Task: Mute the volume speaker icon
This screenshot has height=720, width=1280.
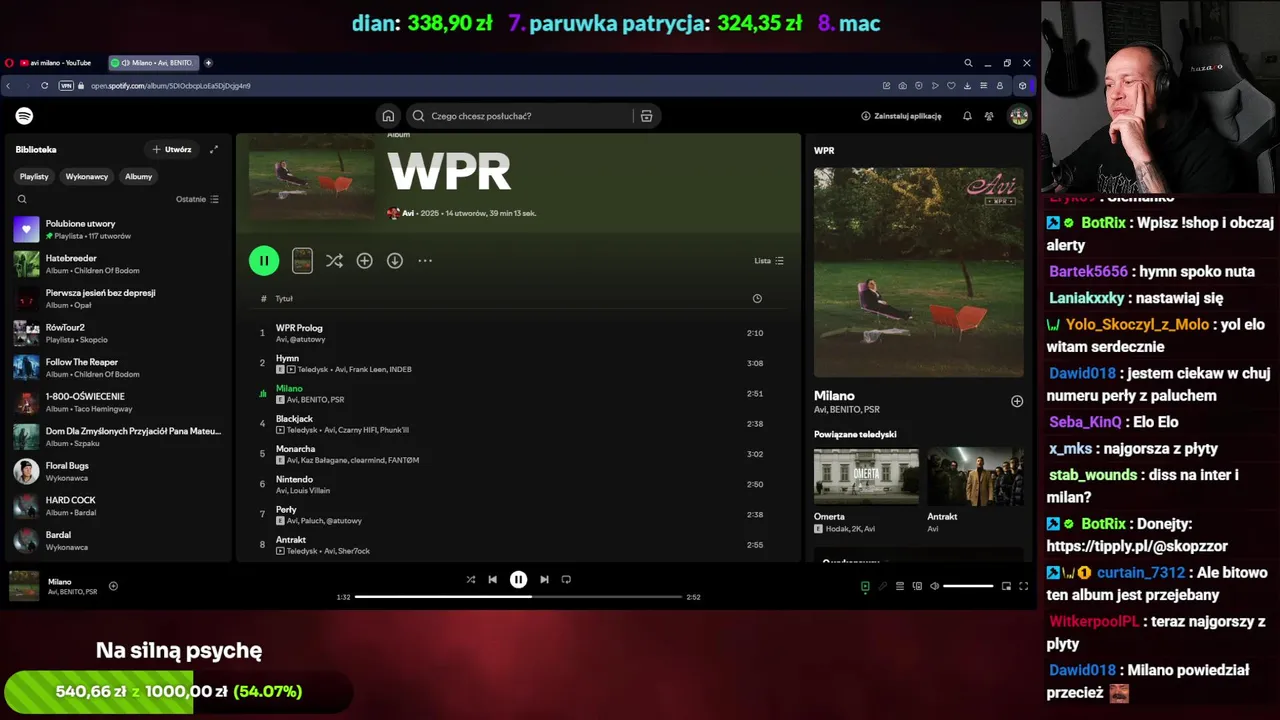Action: click(934, 586)
